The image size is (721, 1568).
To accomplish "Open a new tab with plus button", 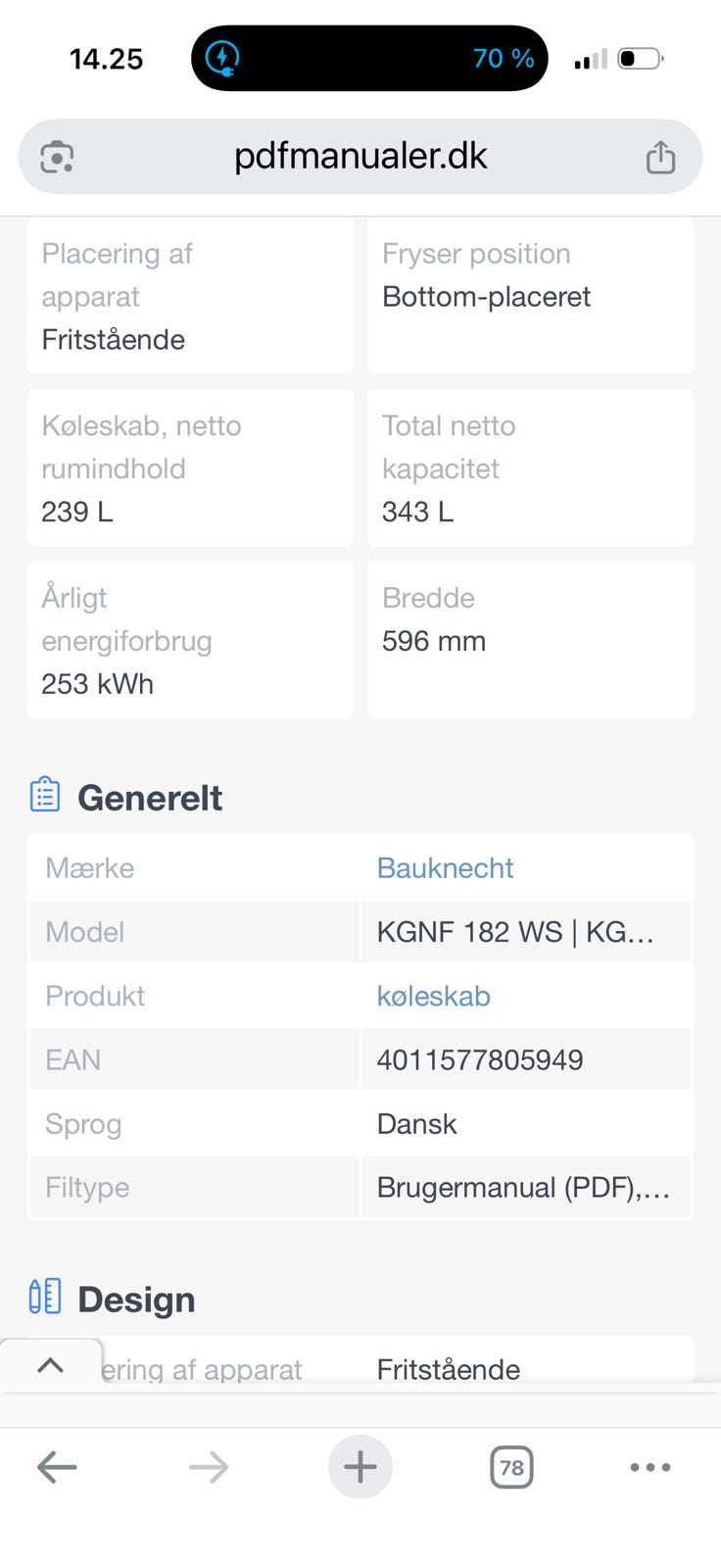I will (x=360, y=1467).
